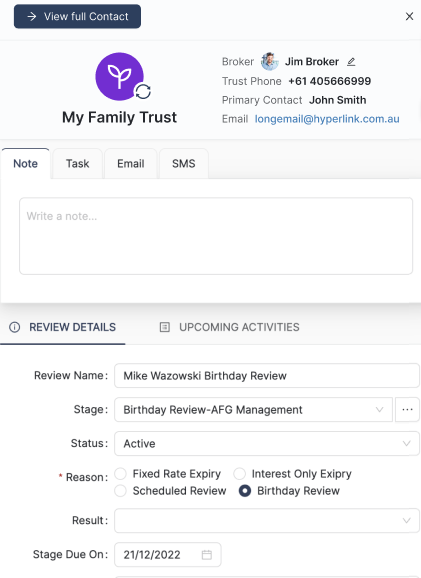Expand the empty Result dropdown
The image size is (421, 578).
point(267,520)
